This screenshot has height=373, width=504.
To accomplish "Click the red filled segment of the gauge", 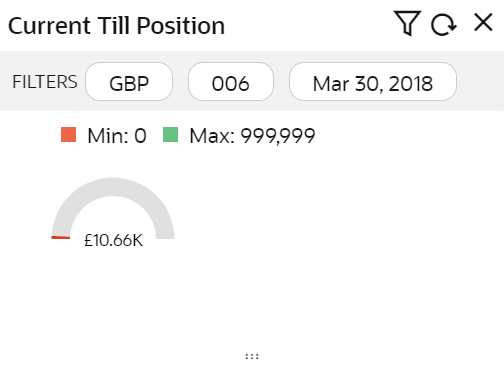I will tap(61, 237).
